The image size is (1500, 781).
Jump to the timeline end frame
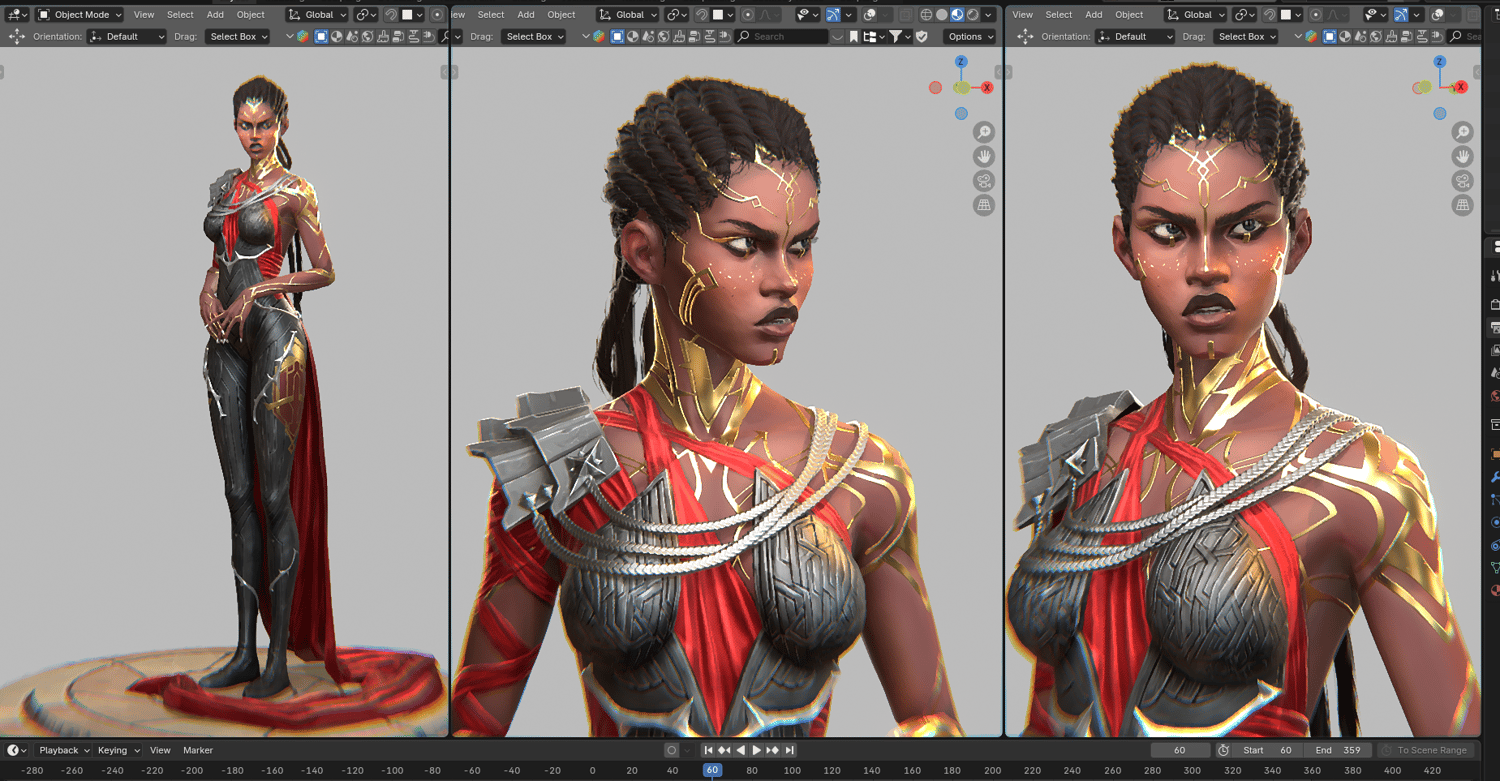click(789, 750)
